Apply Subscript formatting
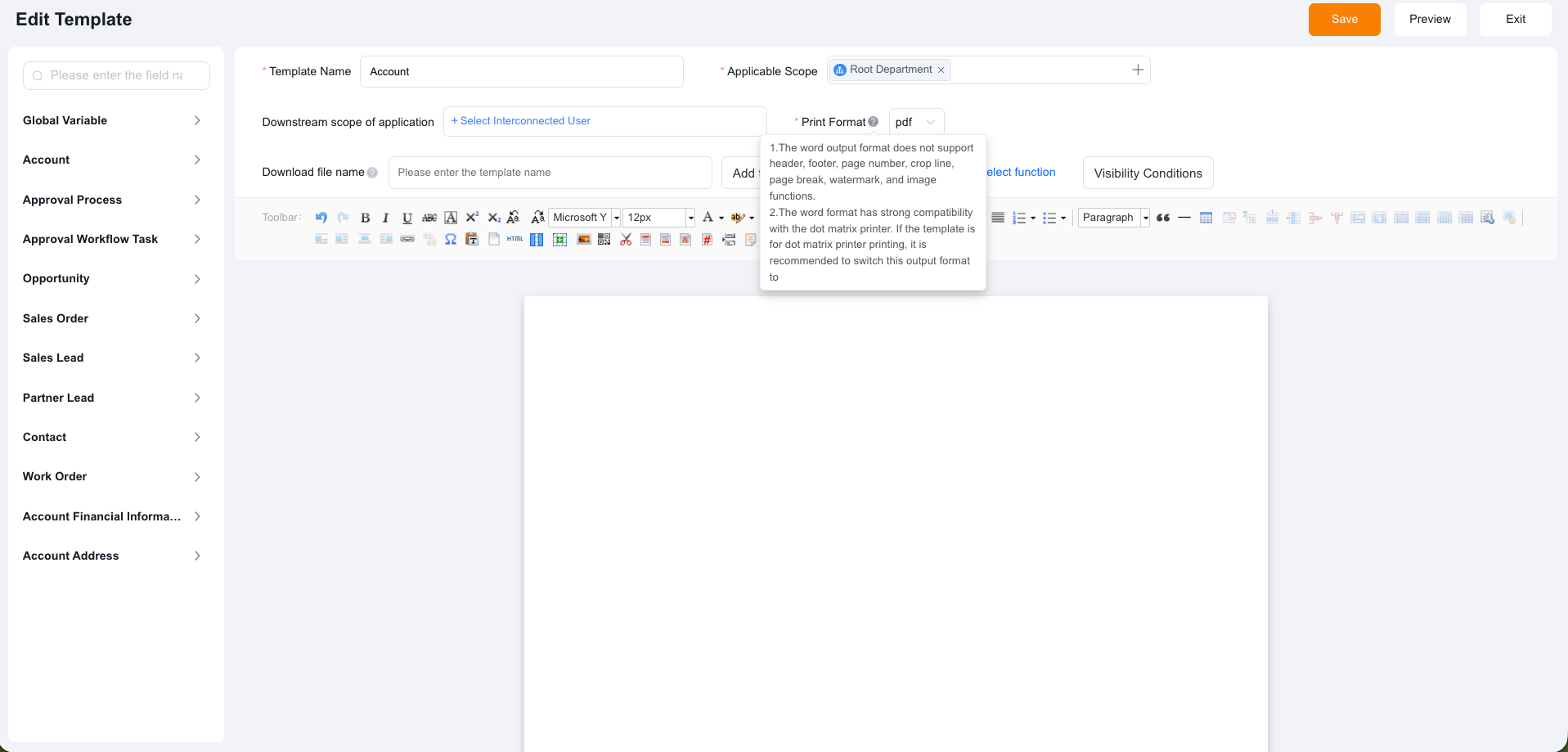 tap(494, 218)
